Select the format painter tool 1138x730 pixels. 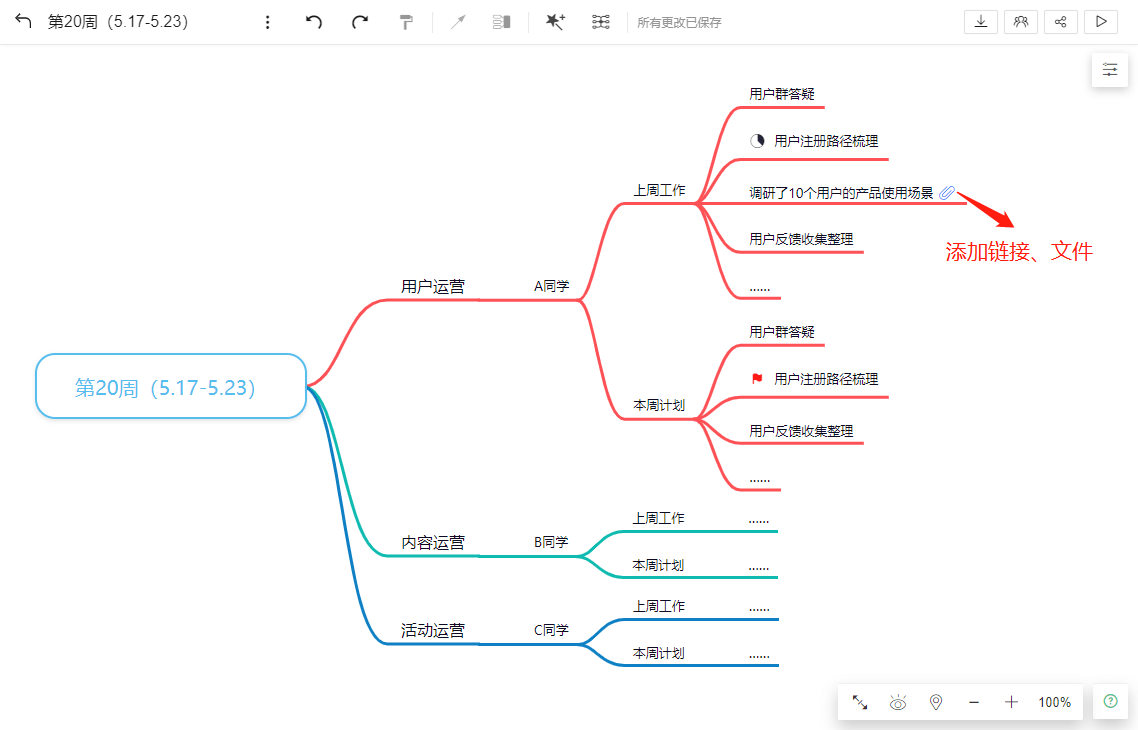tap(406, 22)
